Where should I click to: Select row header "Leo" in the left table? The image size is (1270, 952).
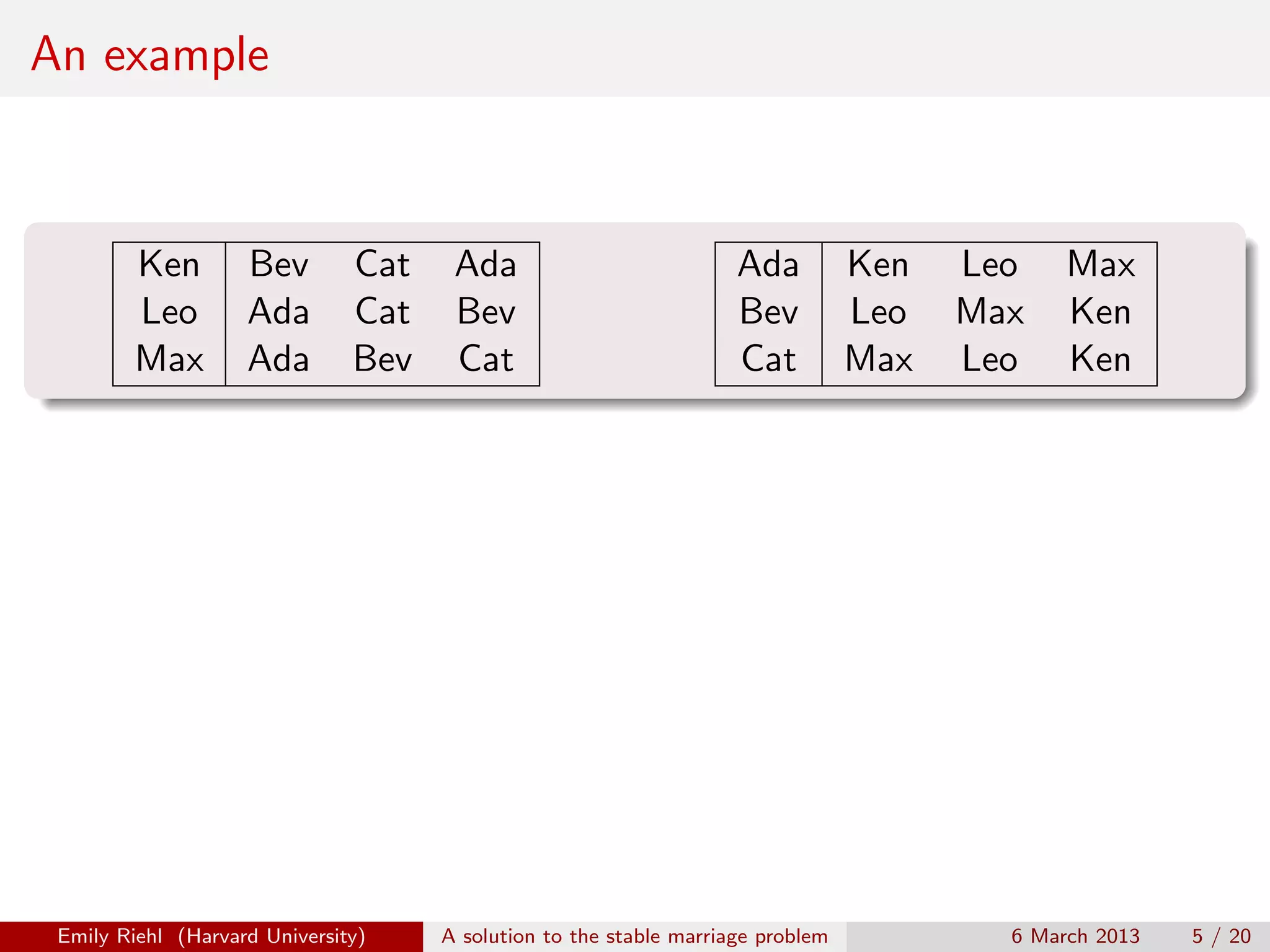[x=169, y=312]
